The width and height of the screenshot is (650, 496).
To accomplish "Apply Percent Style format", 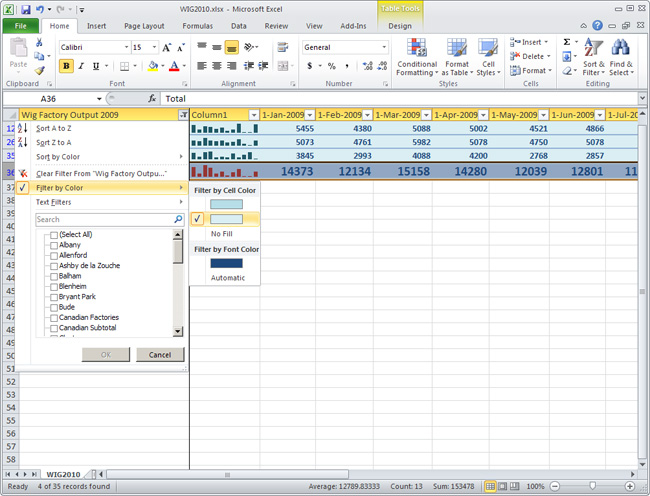I will pos(332,66).
